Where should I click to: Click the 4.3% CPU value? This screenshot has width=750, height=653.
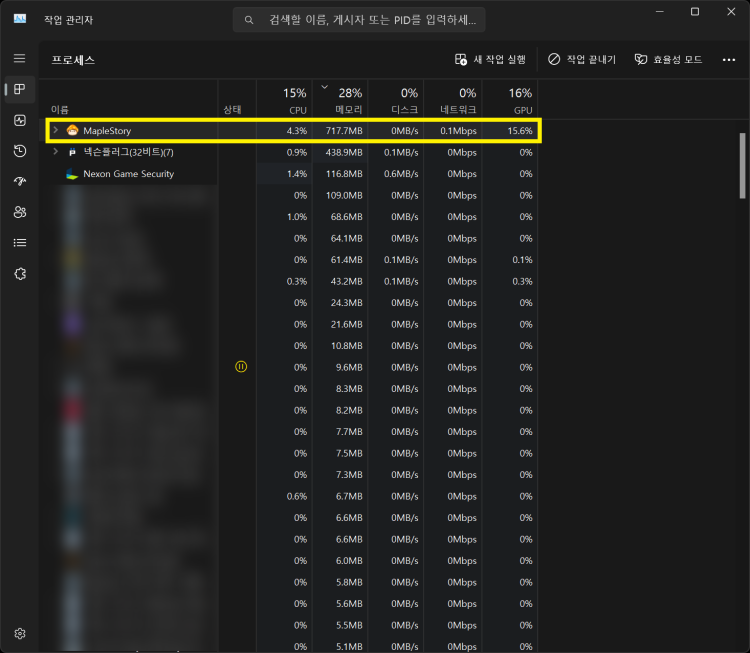pyautogui.click(x=297, y=131)
